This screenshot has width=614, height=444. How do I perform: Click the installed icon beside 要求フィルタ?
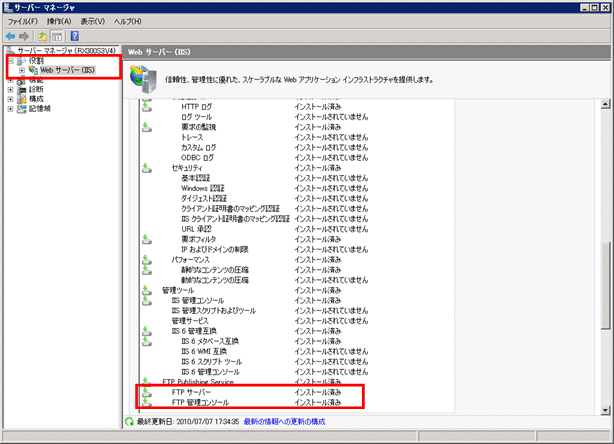(147, 239)
